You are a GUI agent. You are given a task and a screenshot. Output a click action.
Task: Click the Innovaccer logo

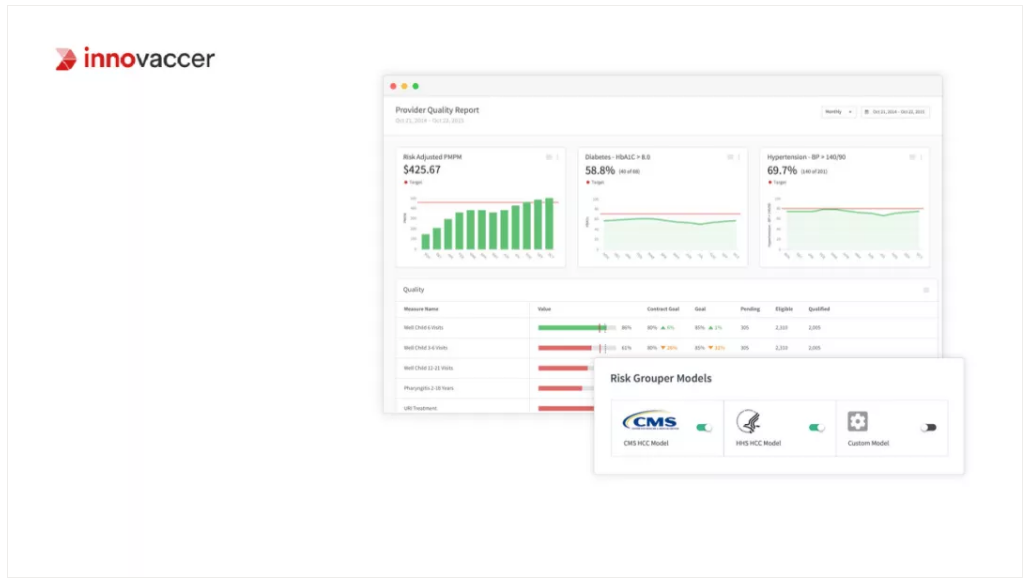tap(135, 59)
